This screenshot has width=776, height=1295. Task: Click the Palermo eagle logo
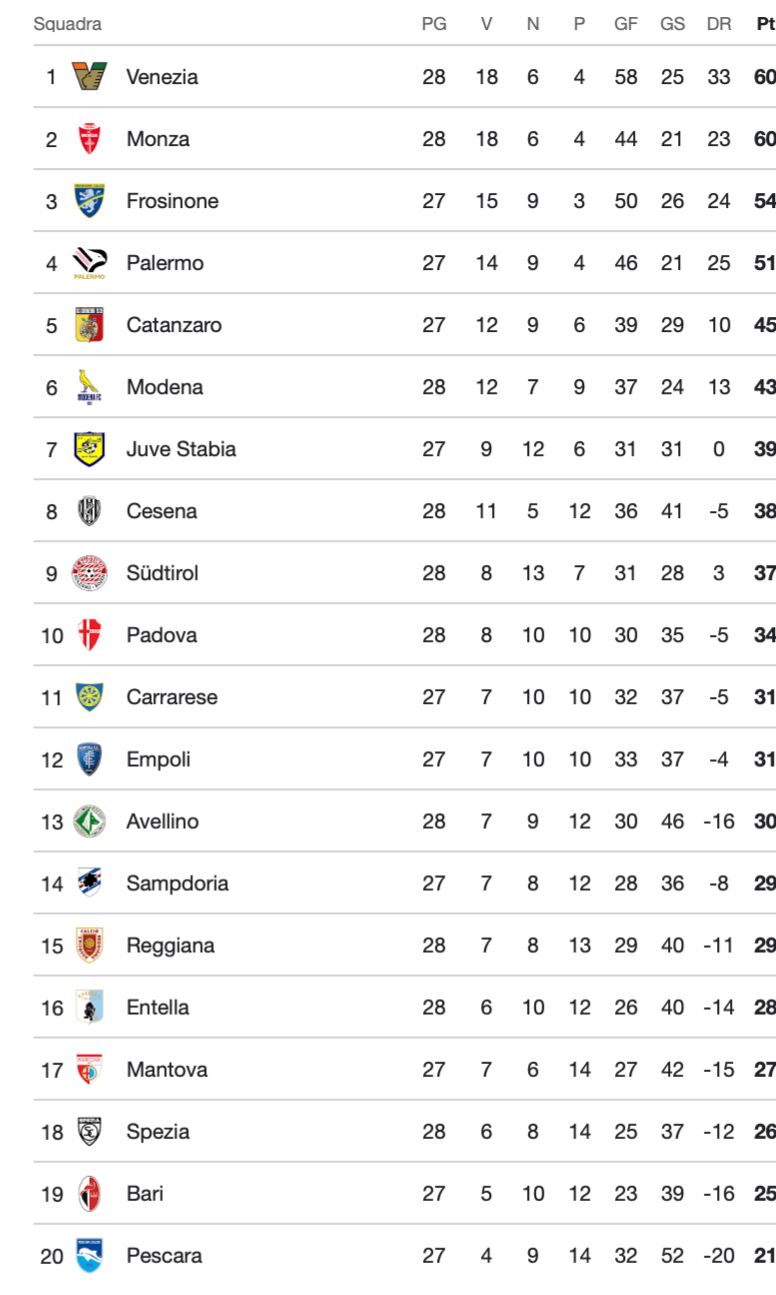[90, 263]
